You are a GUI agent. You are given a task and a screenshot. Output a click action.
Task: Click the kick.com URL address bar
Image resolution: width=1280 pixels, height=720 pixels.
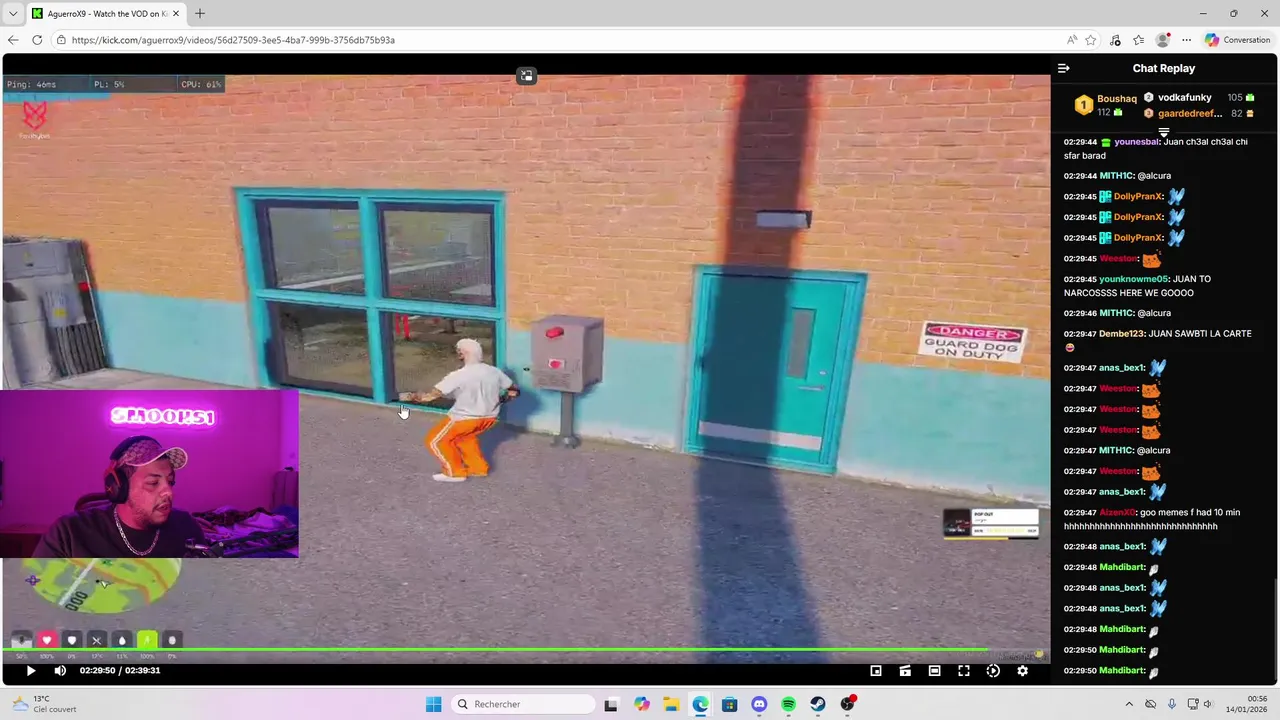(560, 40)
